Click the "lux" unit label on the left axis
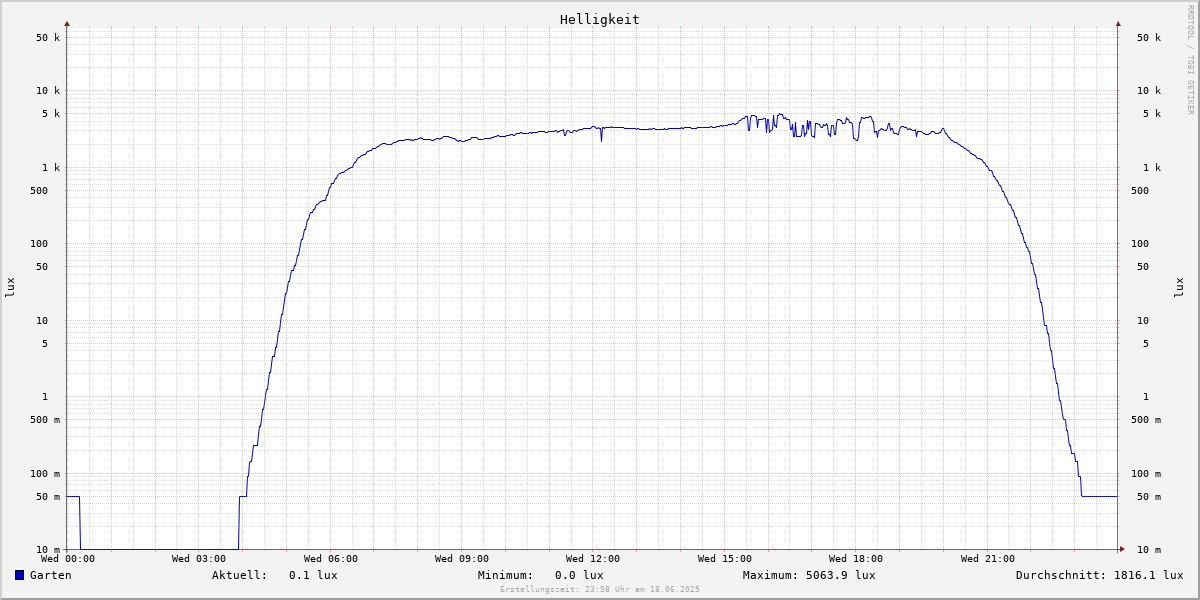The image size is (1200, 600). (x=10, y=287)
